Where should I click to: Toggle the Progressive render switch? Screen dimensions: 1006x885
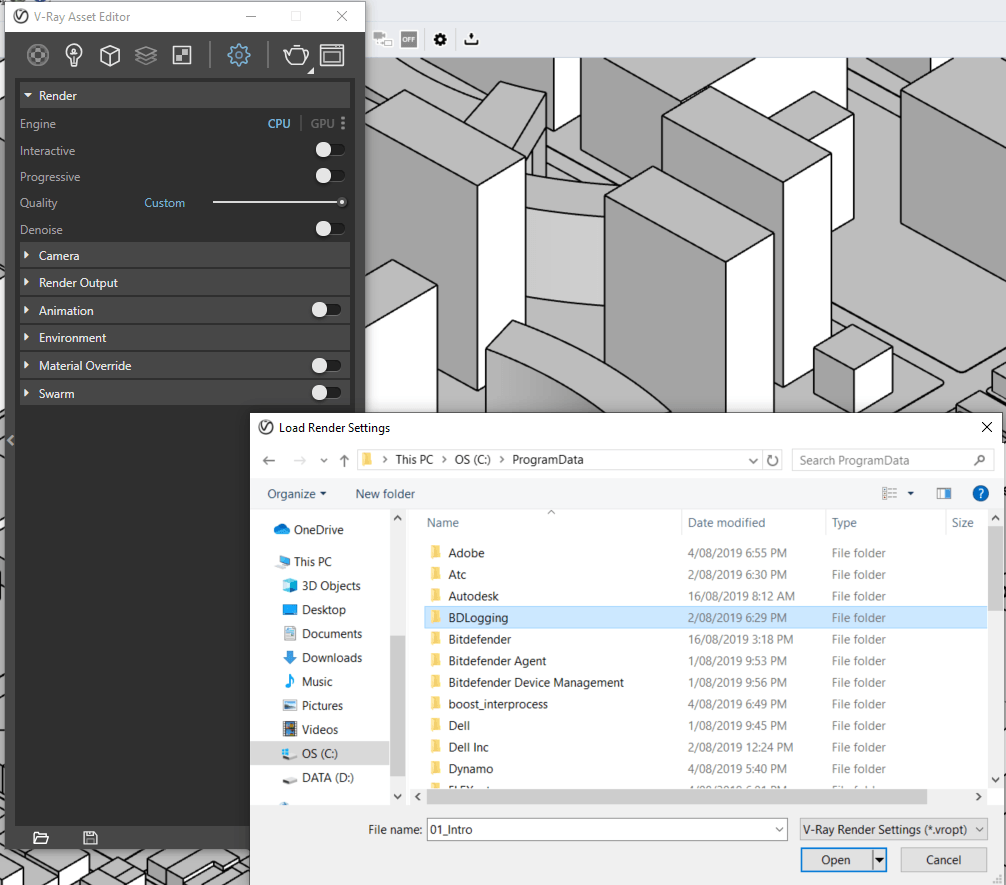click(330, 175)
